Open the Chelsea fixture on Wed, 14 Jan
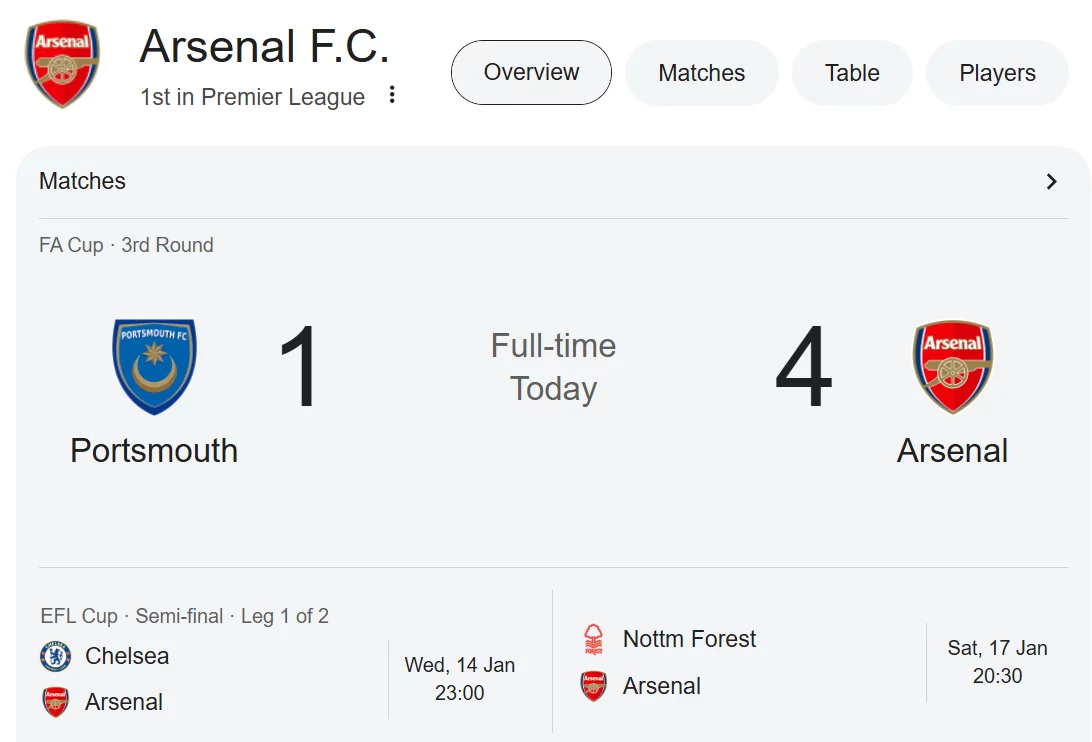The width and height of the screenshot is (1092, 742). pyautogui.click(x=459, y=679)
